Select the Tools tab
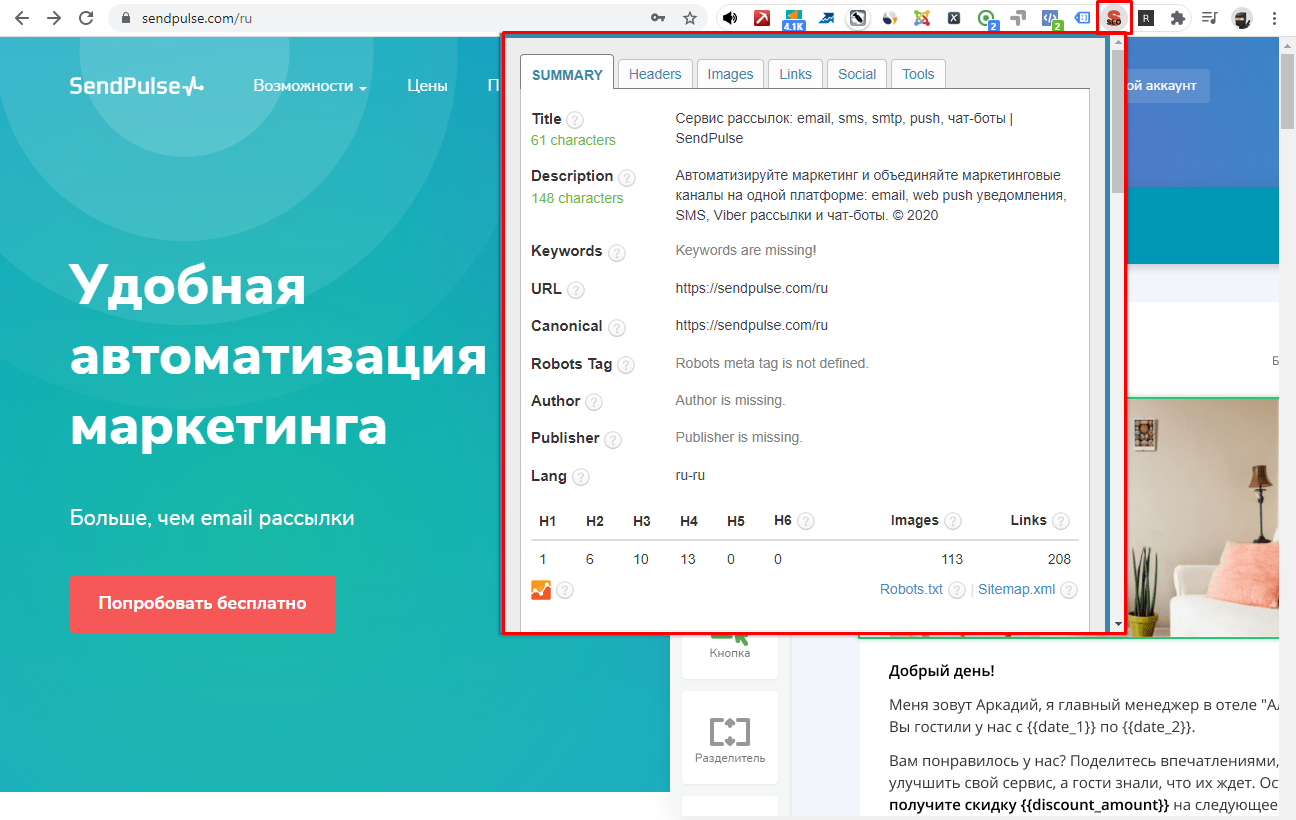The width and height of the screenshot is (1296, 820). [x=918, y=74]
